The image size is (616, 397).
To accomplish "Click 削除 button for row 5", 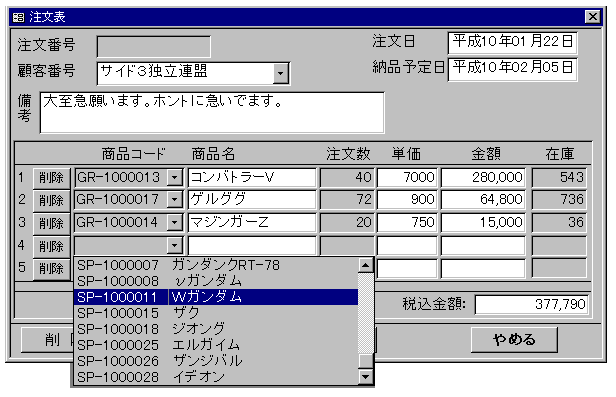I will 51,269.
